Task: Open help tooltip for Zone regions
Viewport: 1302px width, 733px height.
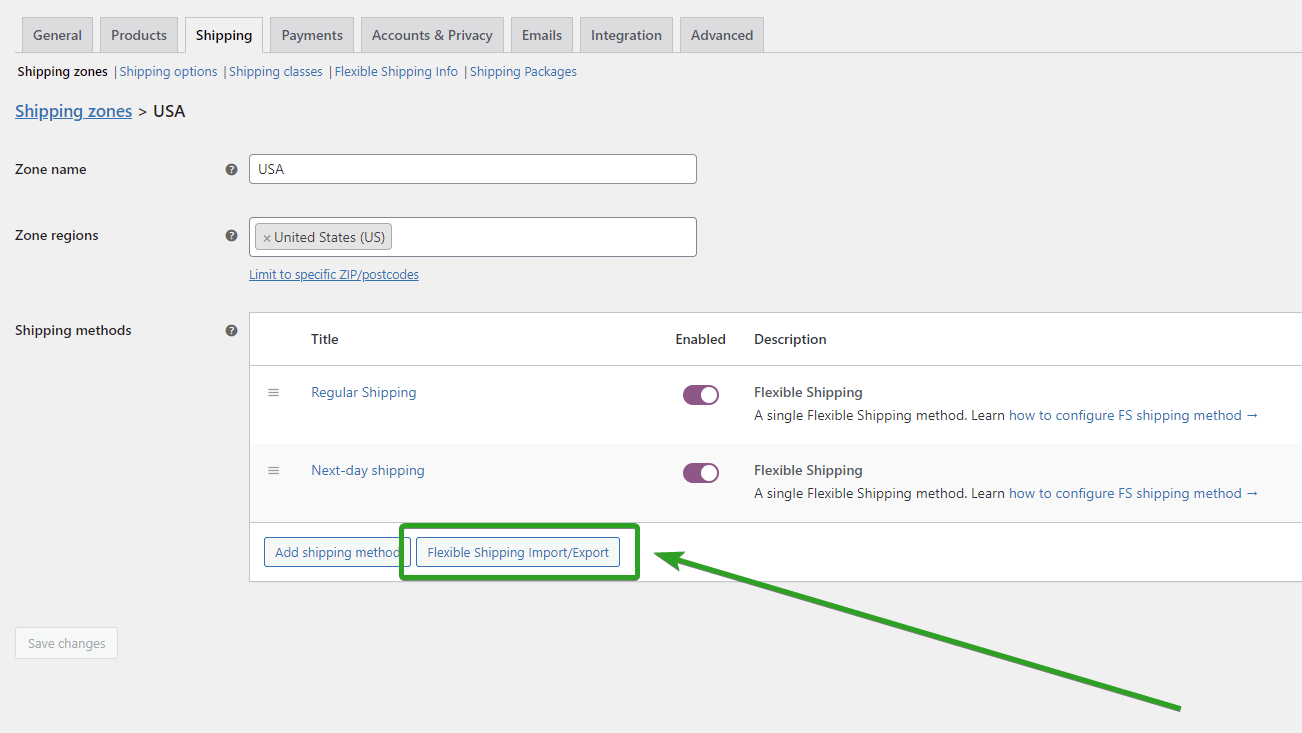Action: 232,236
